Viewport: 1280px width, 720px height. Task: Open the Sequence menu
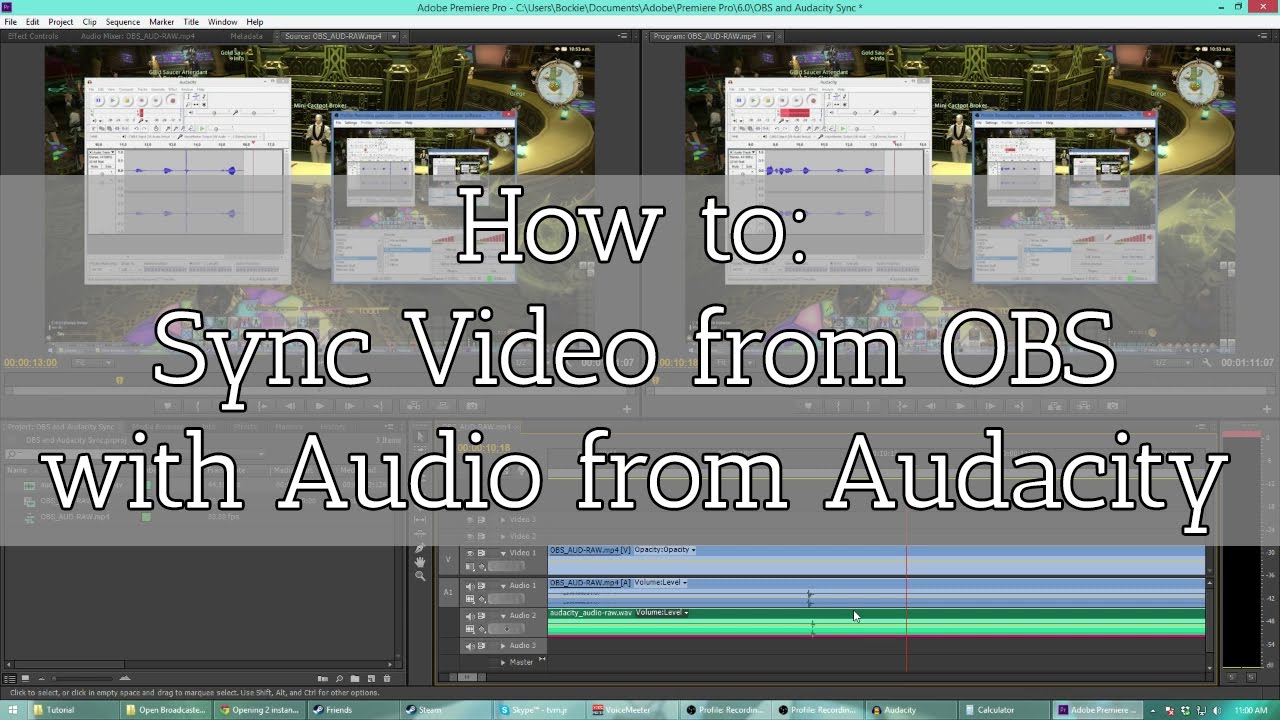coord(123,21)
